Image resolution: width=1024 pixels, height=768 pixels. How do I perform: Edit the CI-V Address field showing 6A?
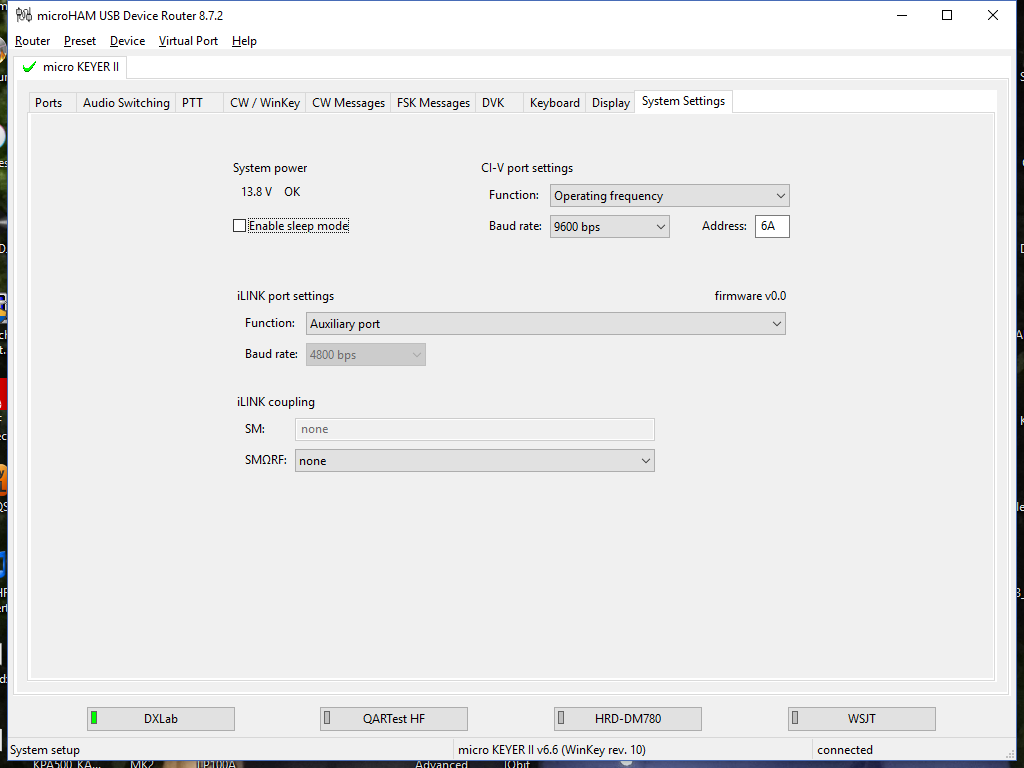pos(771,226)
